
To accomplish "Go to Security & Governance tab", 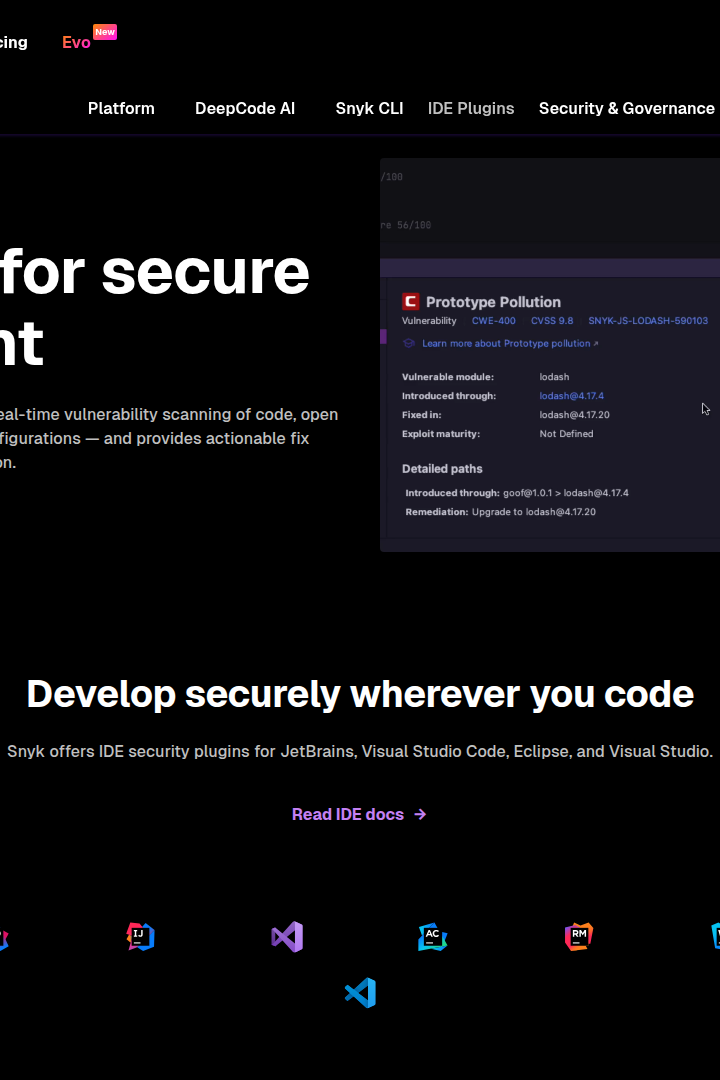I will 626,108.
